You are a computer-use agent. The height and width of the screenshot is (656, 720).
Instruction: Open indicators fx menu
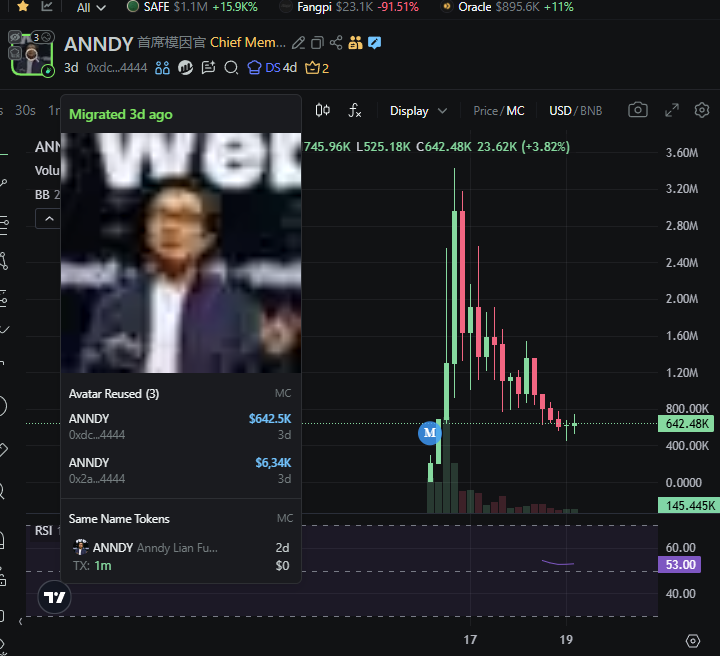tap(354, 111)
